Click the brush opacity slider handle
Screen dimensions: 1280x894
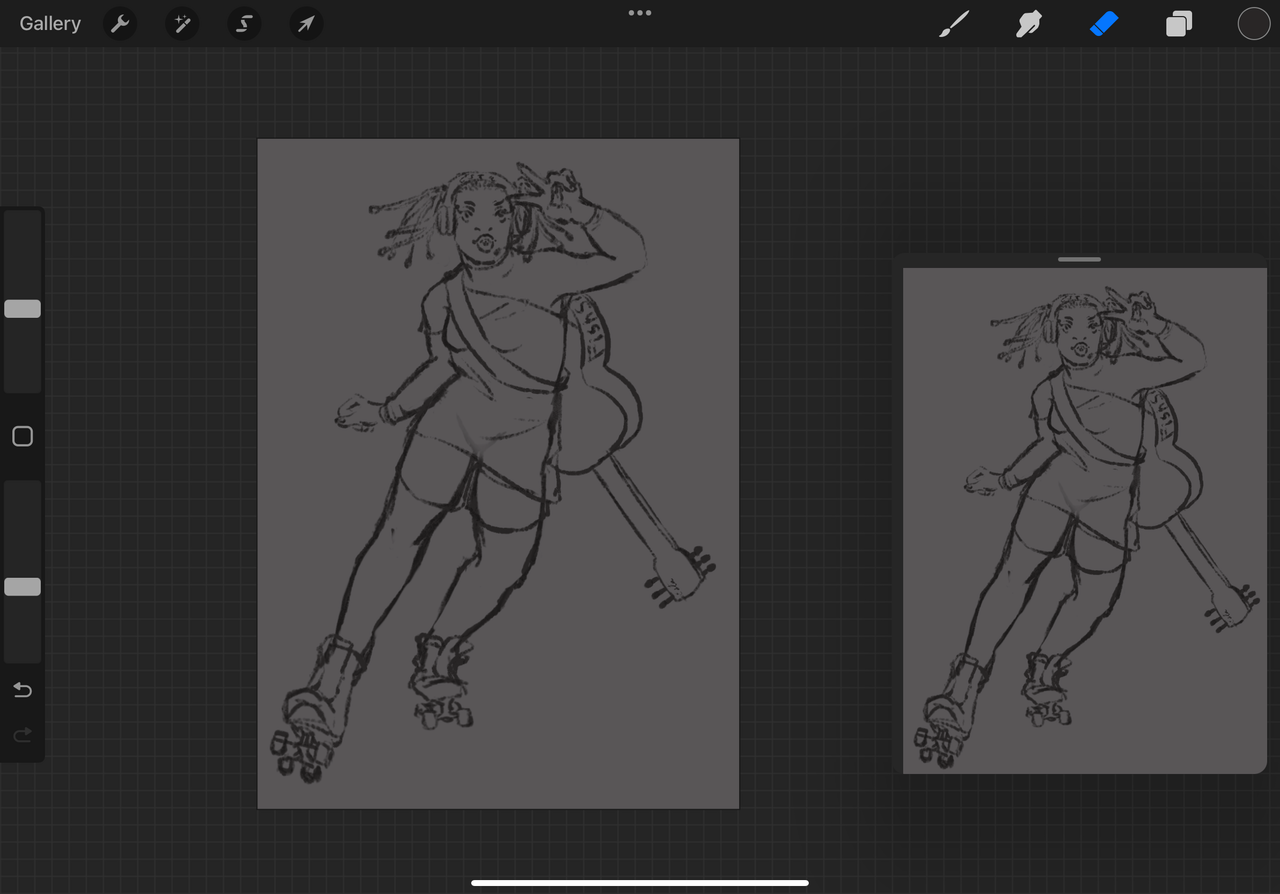coord(22,587)
